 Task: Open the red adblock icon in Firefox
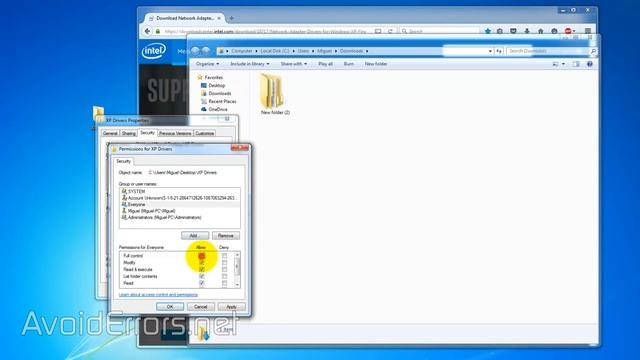coord(568,31)
